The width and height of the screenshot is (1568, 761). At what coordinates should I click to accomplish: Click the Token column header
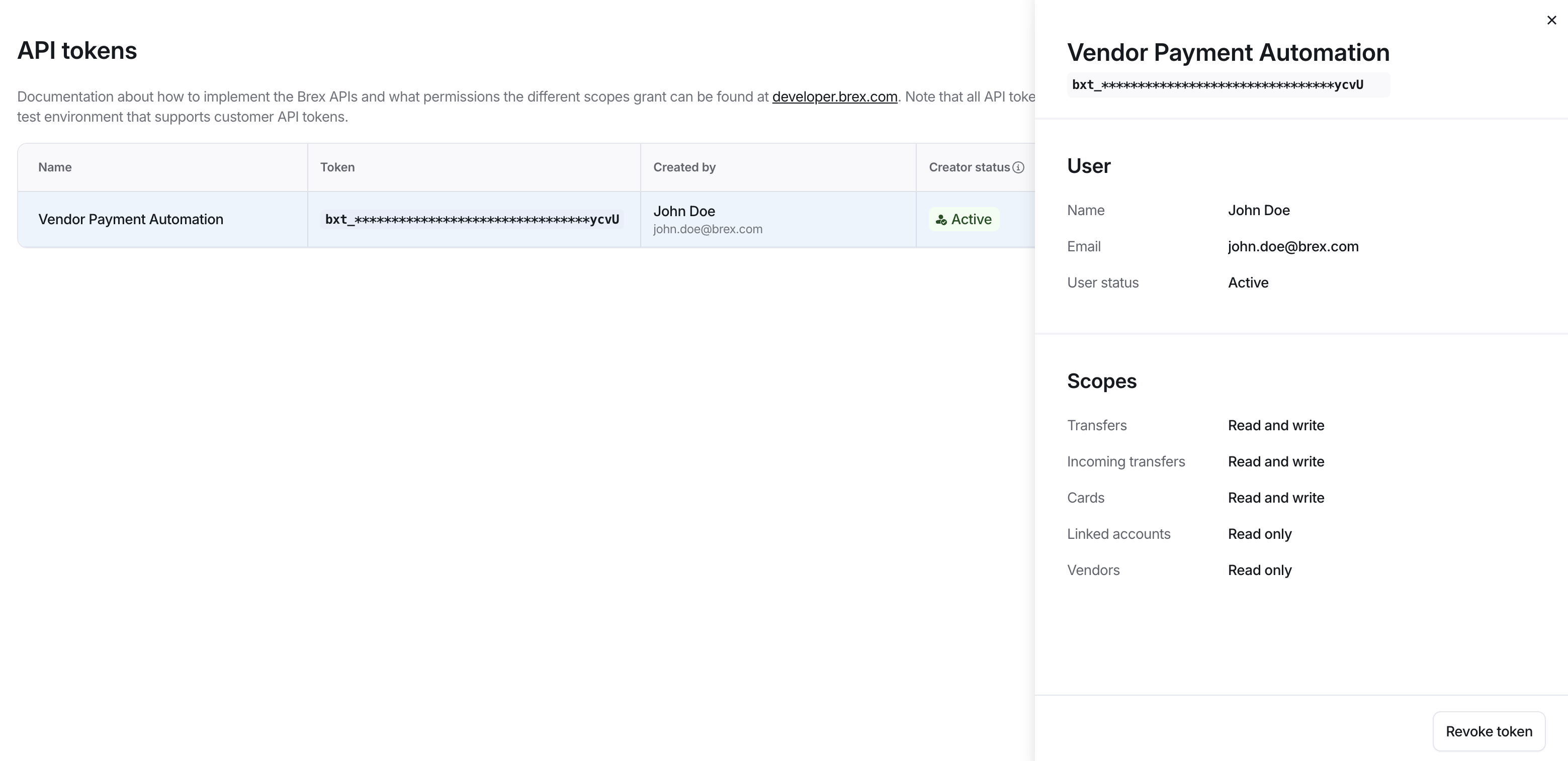click(337, 167)
